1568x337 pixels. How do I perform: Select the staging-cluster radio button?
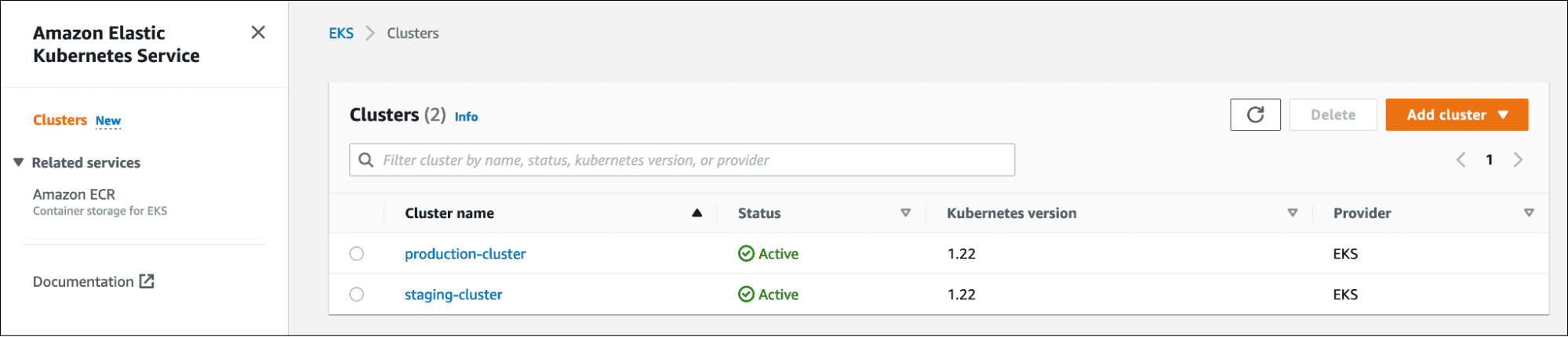click(357, 295)
